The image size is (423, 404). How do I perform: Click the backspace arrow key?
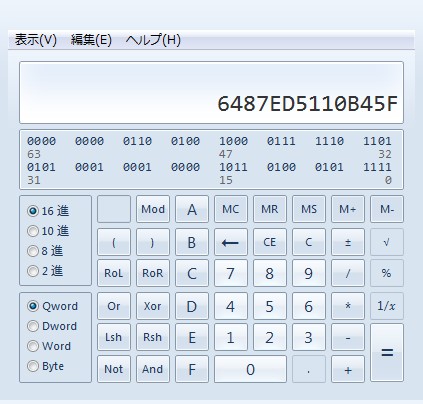231,242
